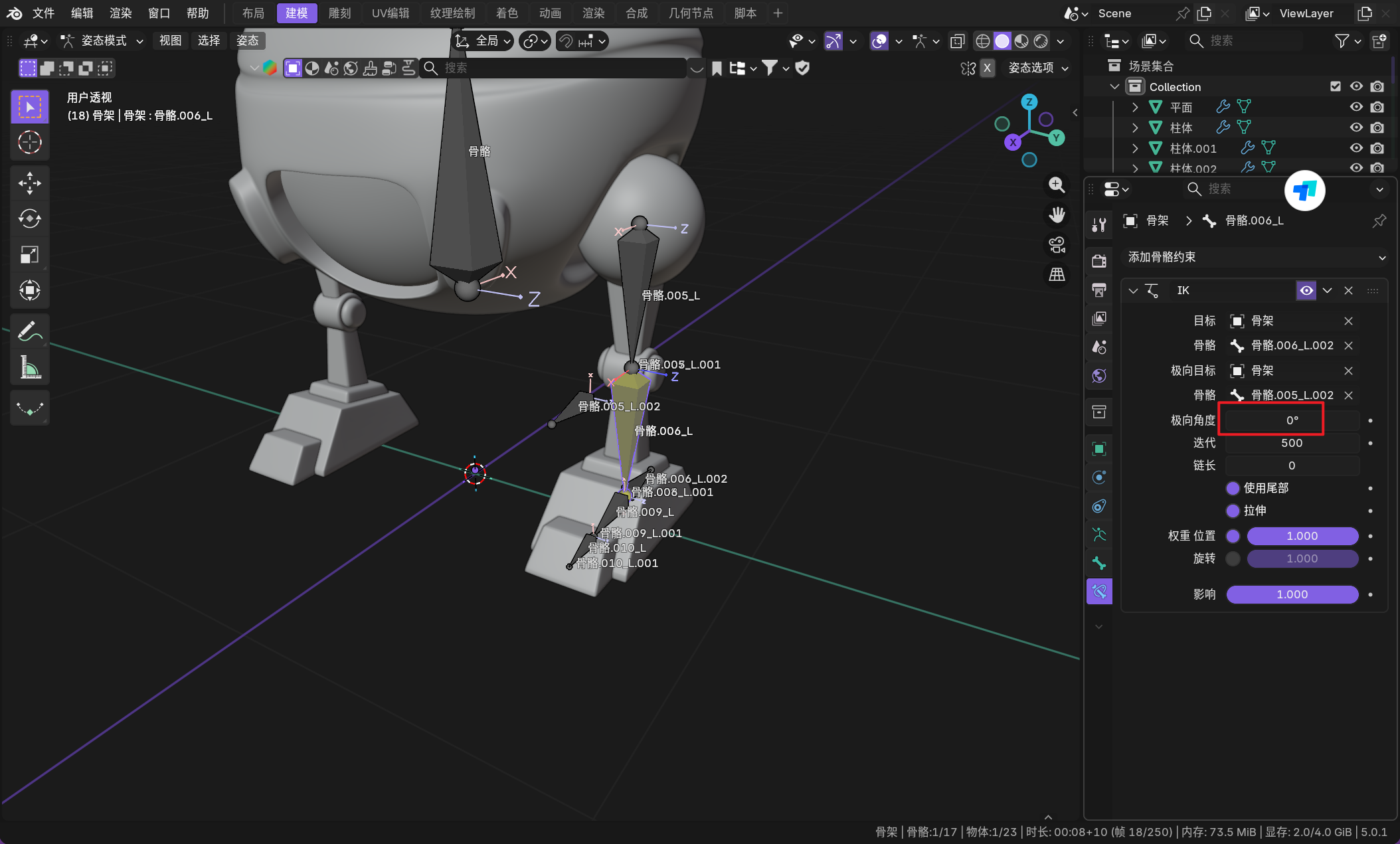Toggle perspective/orthographic grid view icon
This screenshot has height=844, width=1400.
click(x=1057, y=274)
